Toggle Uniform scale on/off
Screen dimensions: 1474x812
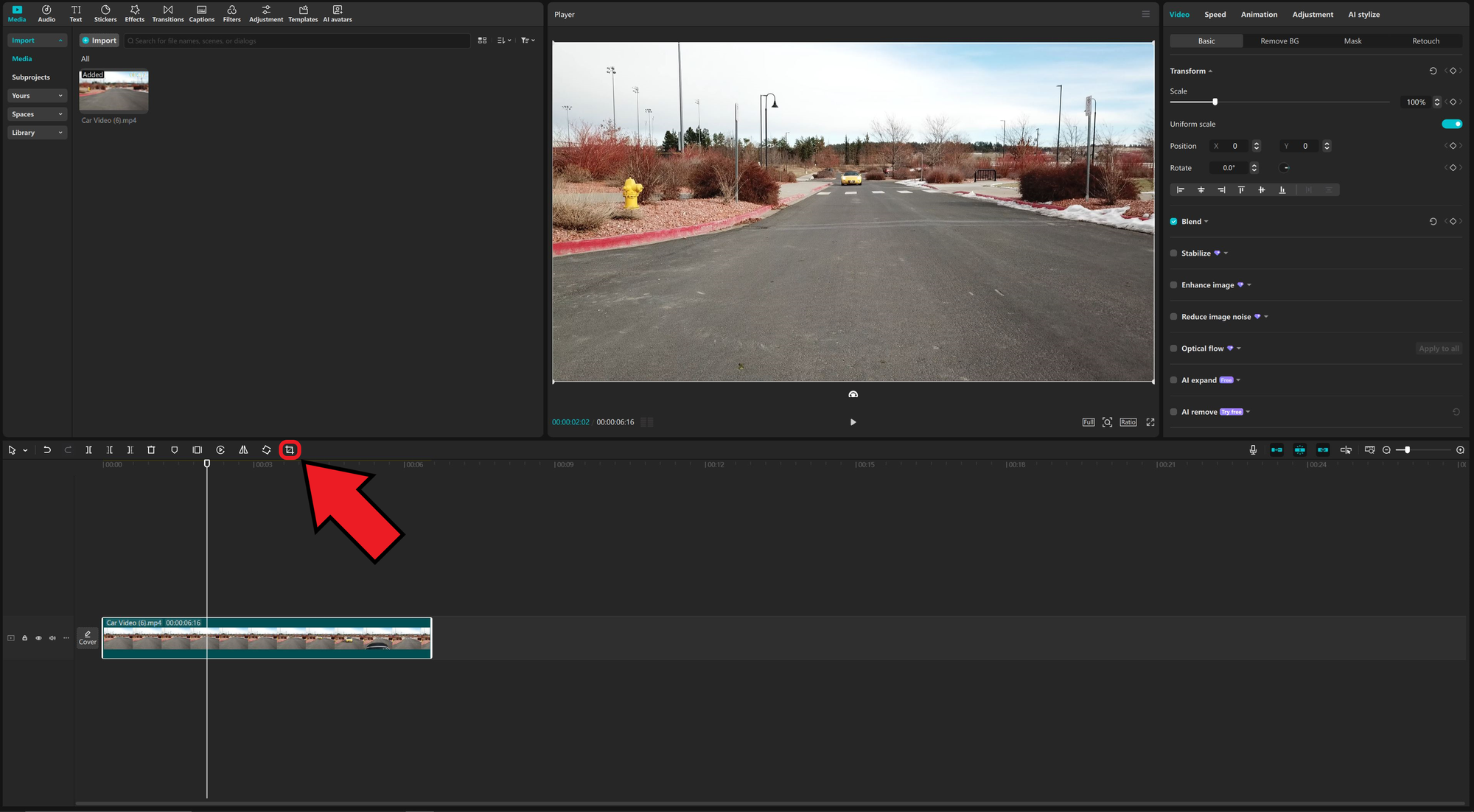click(1452, 123)
